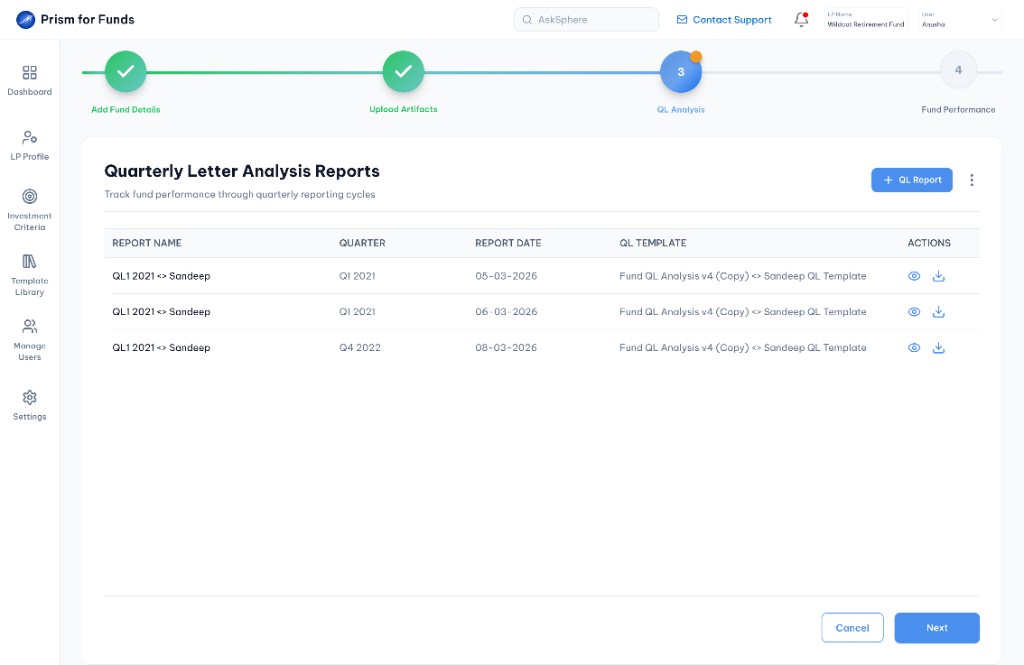Click the 08-03-2026 report date cell
The width and height of the screenshot is (1024, 665).
[x=506, y=348]
